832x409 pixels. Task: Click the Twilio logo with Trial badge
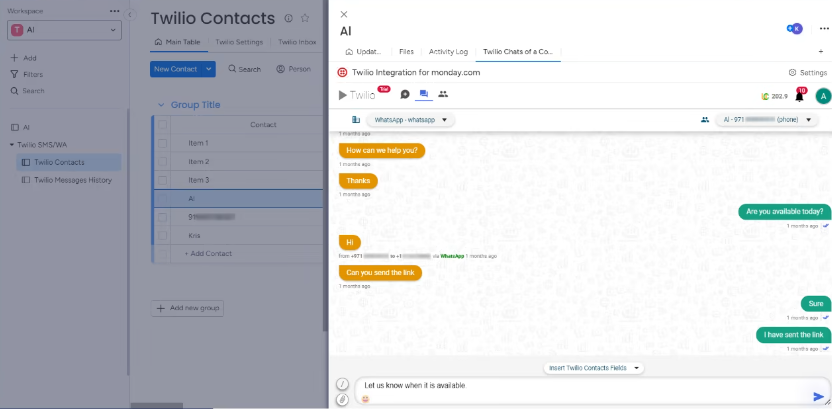click(x=363, y=95)
